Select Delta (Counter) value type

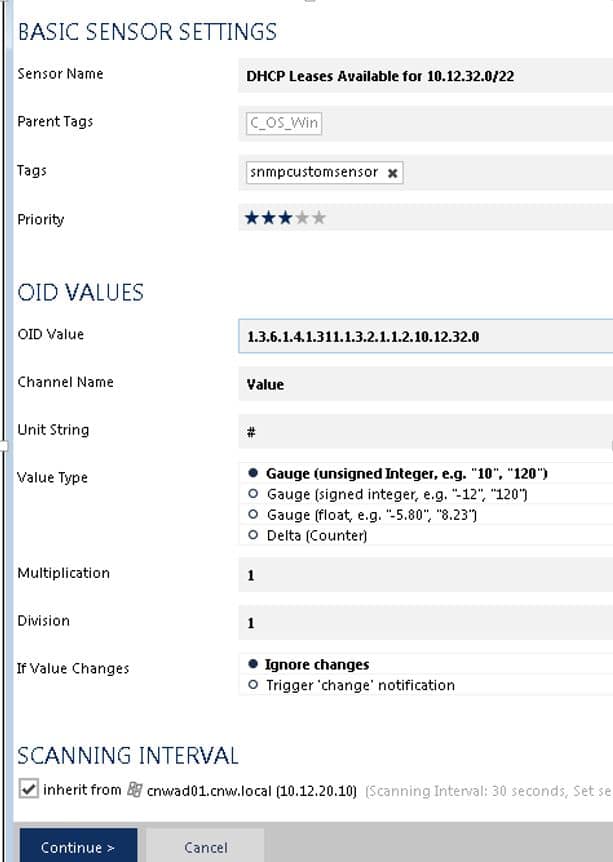click(x=253, y=535)
